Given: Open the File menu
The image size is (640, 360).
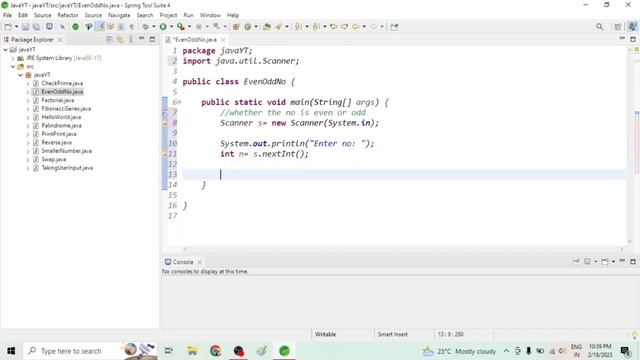Looking at the screenshot, I should pos(7,15).
